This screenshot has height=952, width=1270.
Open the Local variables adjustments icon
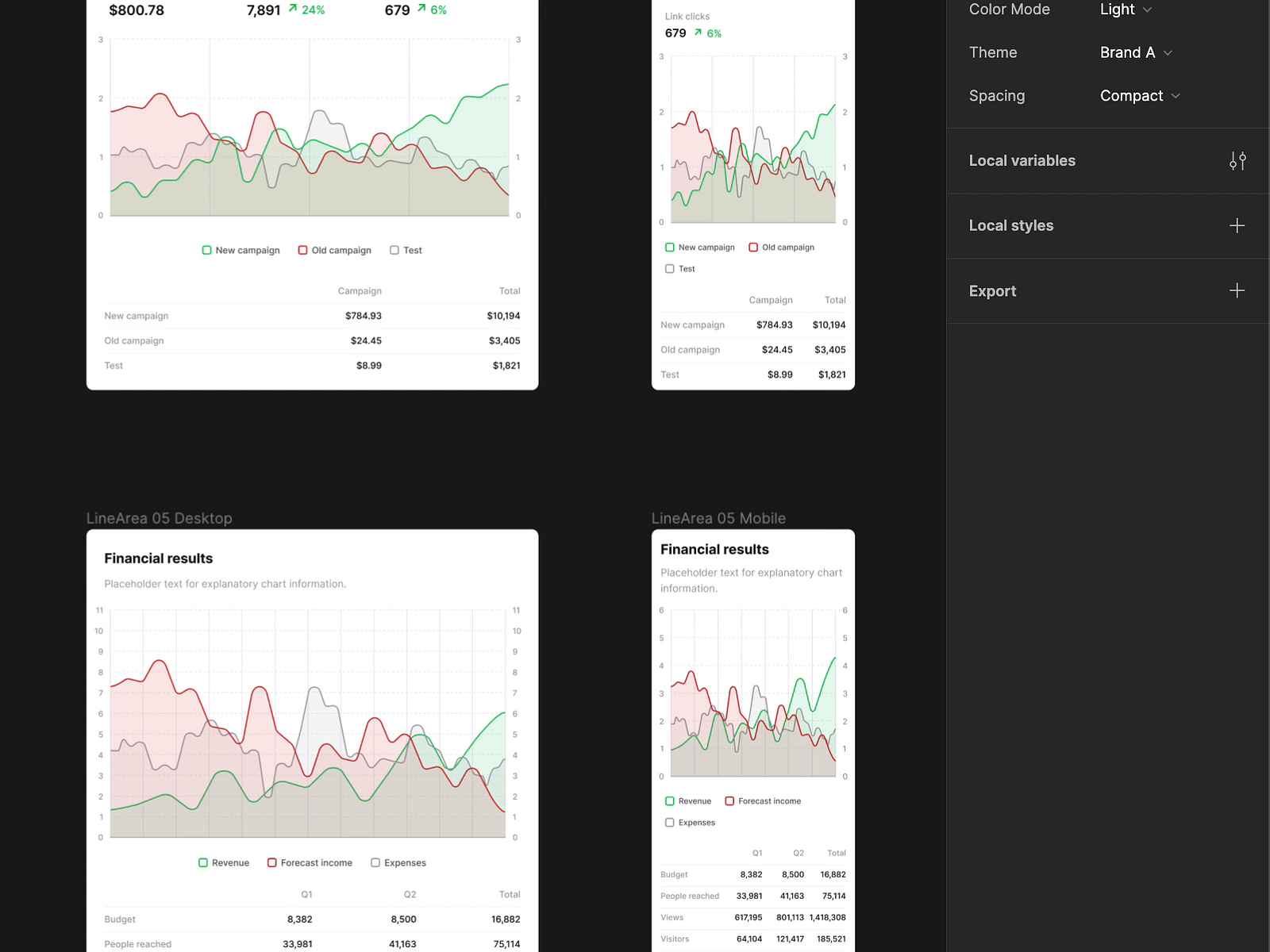[x=1237, y=161]
